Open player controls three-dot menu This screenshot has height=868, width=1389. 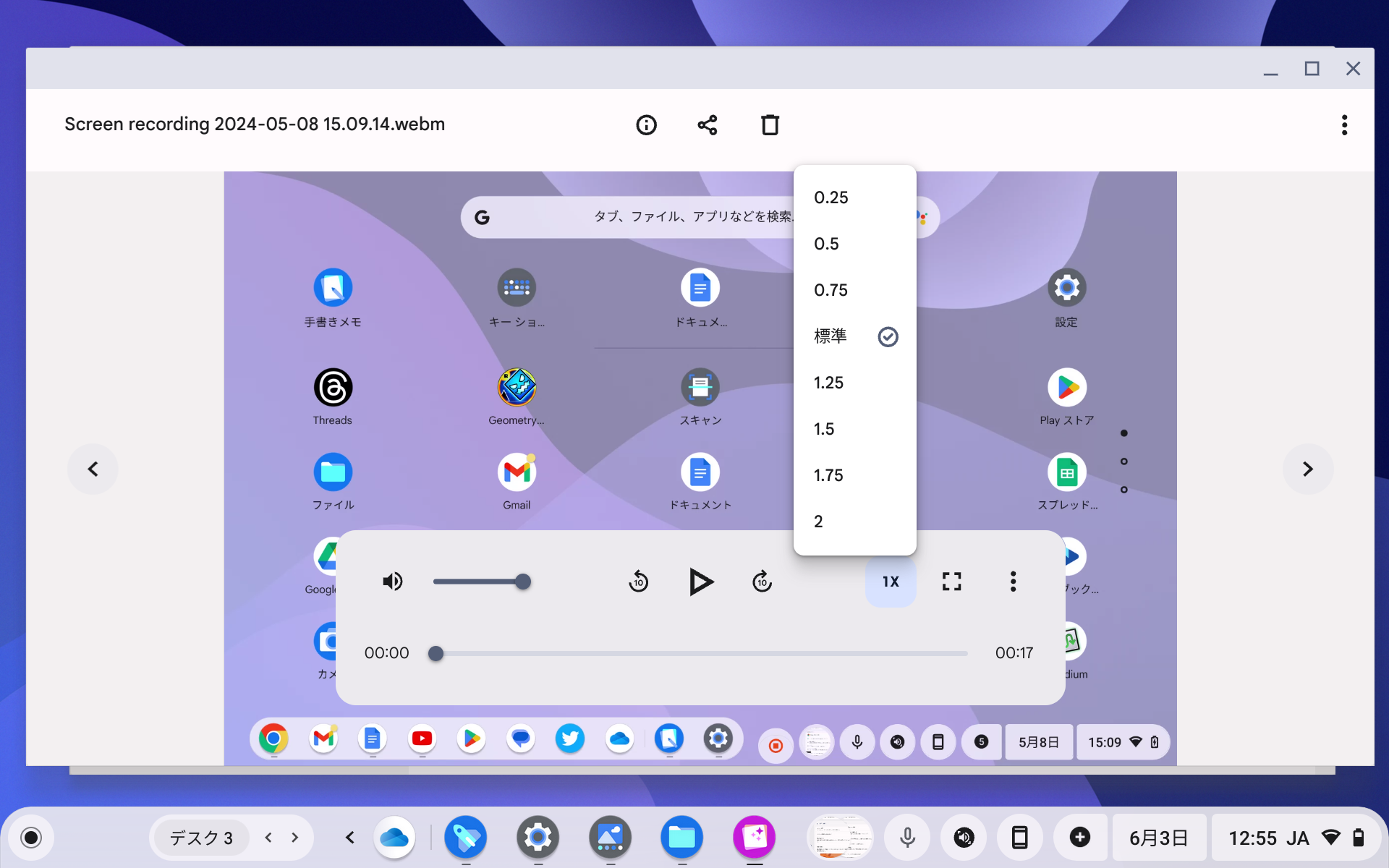pyautogui.click(x=1013, y=582)
